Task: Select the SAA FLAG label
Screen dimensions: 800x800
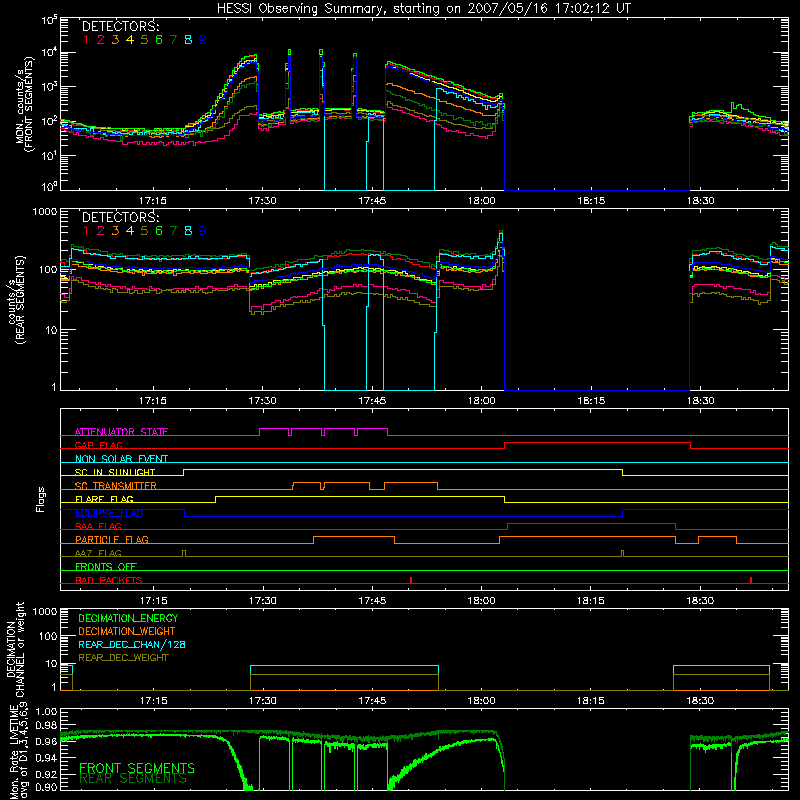Action: (x=98, y=526)
